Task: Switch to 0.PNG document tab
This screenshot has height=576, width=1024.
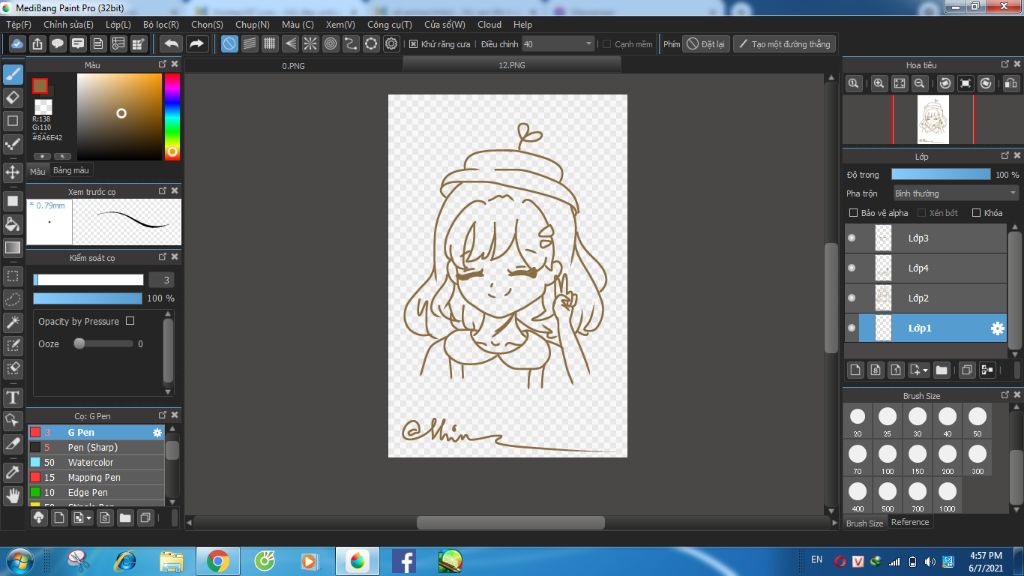Action: pos(293,65)
